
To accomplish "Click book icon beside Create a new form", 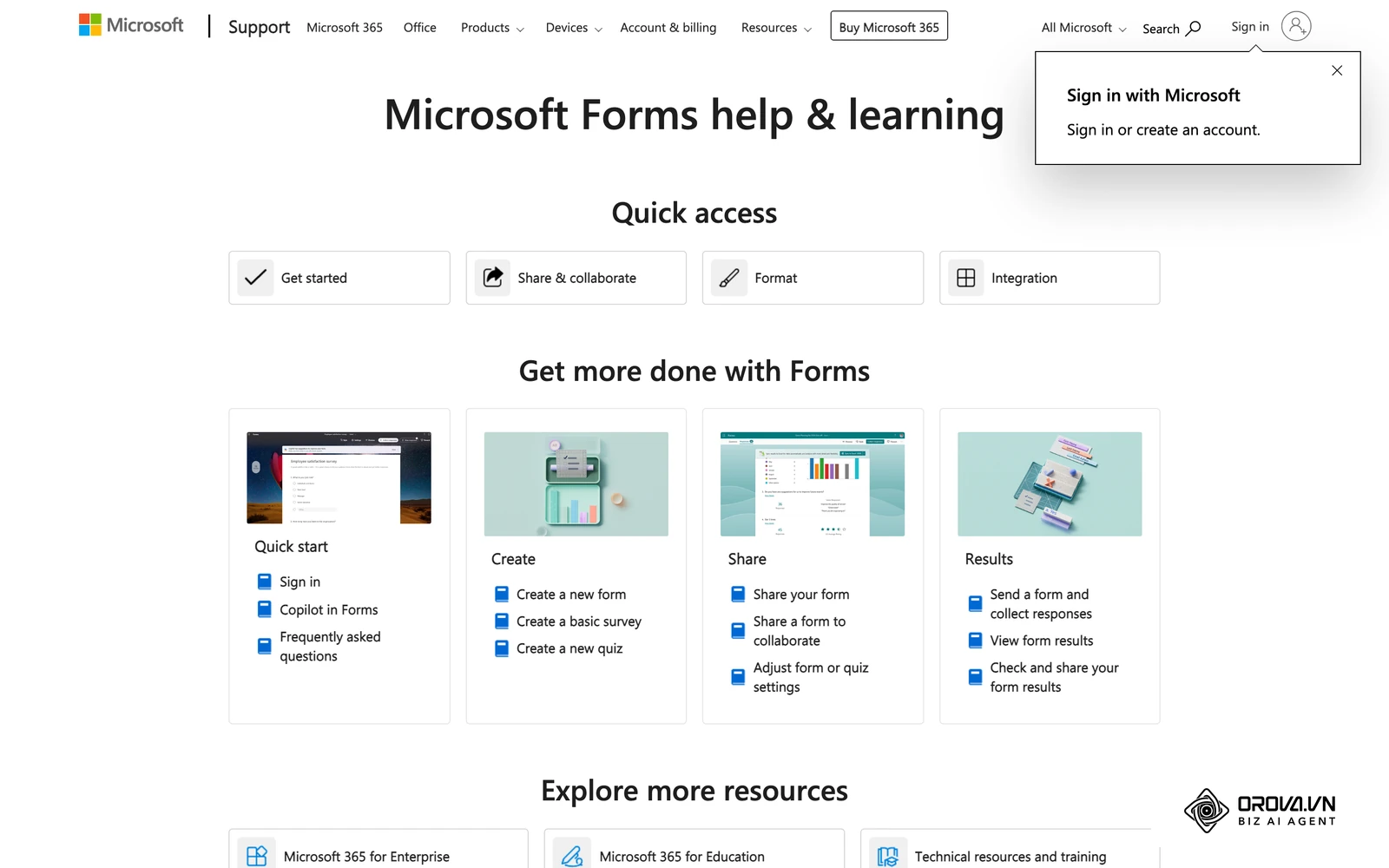I will point(502,595).
